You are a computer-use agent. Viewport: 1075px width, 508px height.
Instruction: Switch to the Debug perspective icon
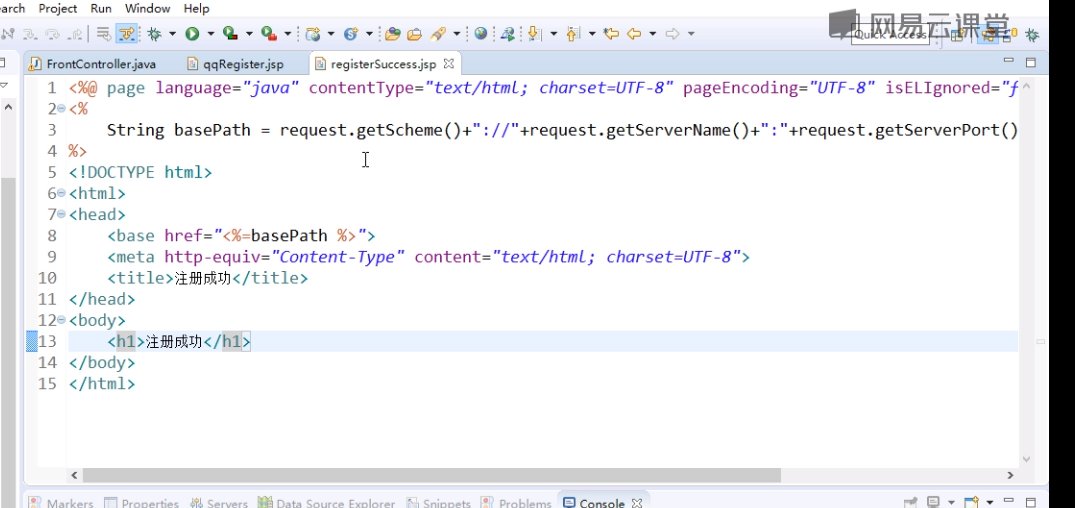pos(1032,35)
